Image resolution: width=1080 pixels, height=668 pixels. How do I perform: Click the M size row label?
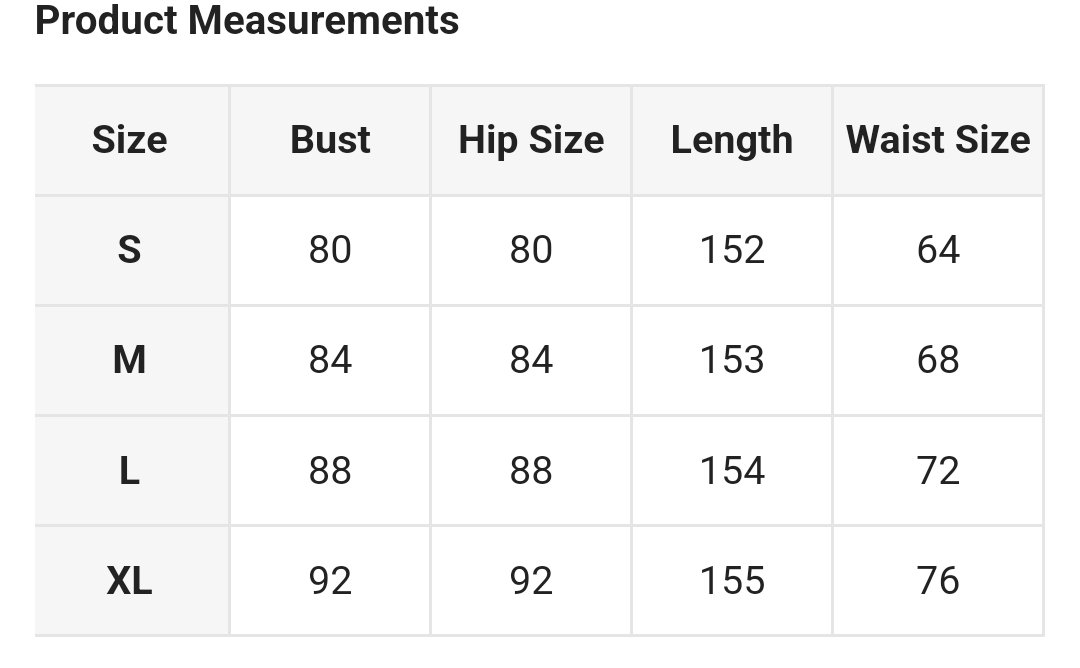coord(130,360)
